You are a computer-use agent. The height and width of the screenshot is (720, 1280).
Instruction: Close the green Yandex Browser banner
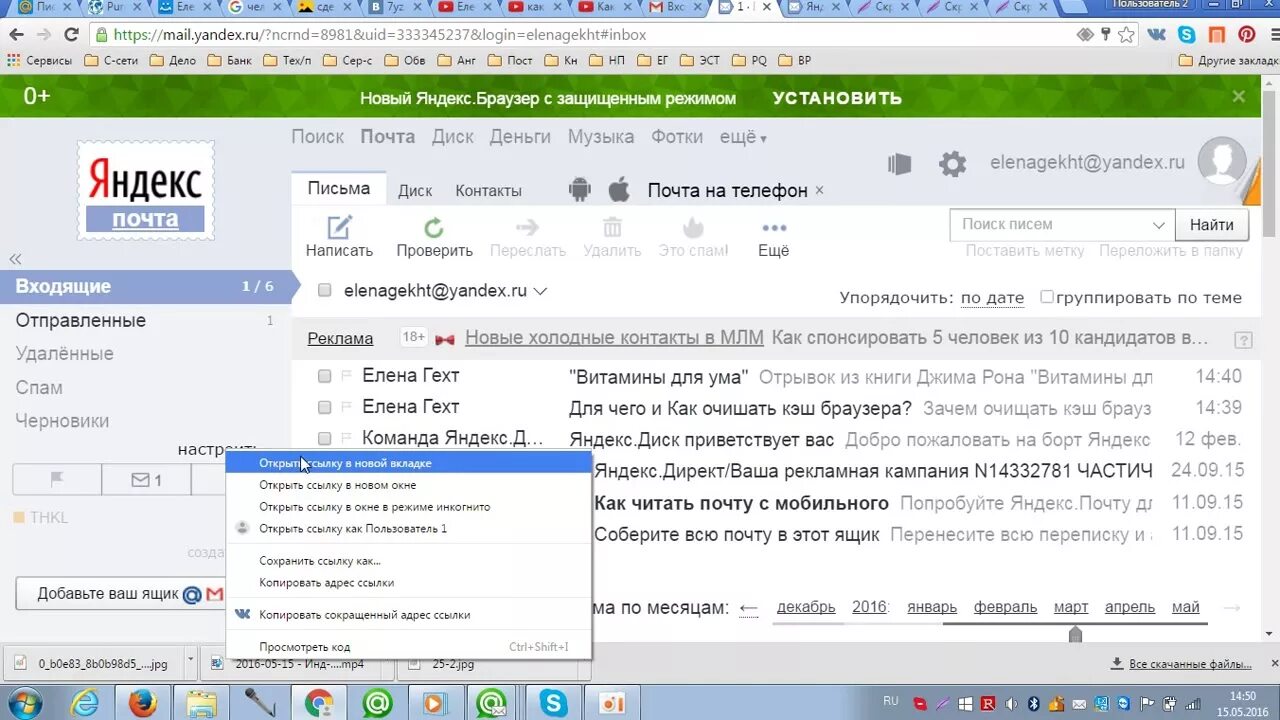tap(1239, 97)
